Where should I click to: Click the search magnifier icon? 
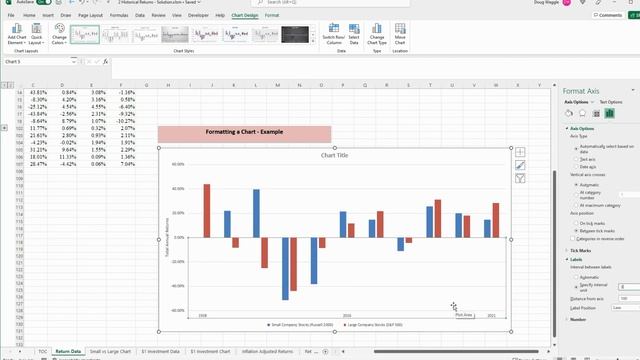(x=260, y=2)
